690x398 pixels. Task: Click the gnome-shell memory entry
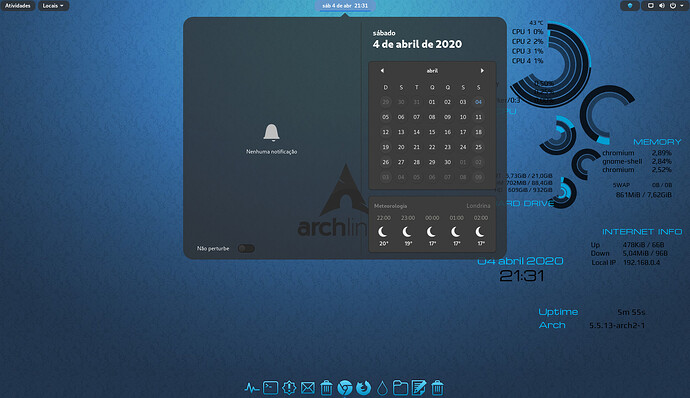[x=637, y=161]
